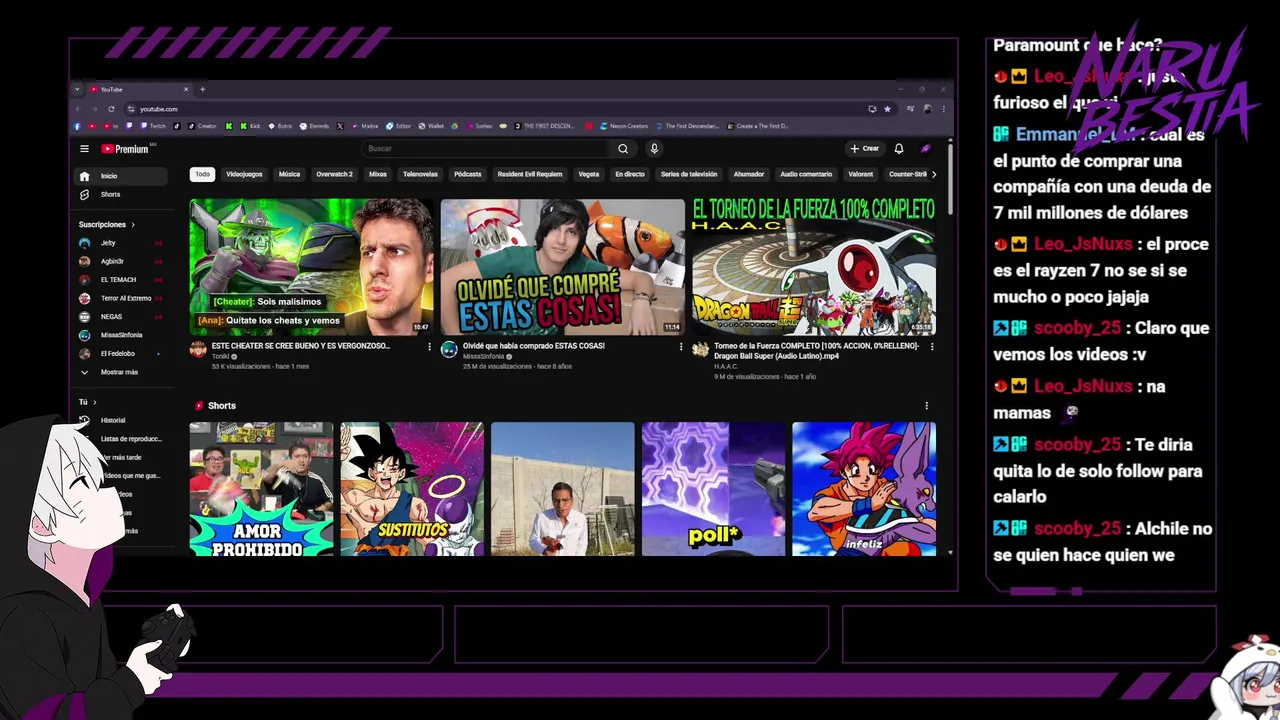
Task: Open the poll* short
Action: [714, 489]
